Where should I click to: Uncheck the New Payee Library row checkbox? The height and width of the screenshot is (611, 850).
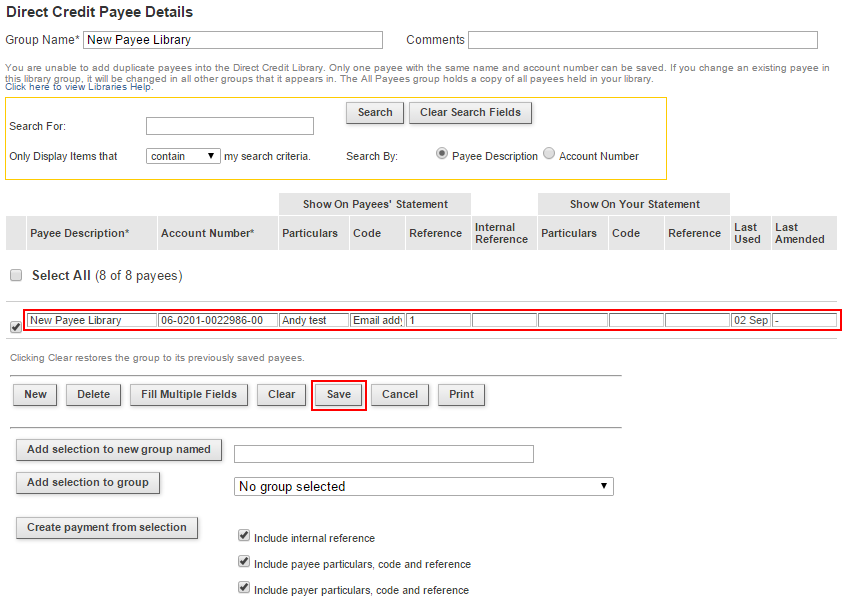tap(15, 327)
